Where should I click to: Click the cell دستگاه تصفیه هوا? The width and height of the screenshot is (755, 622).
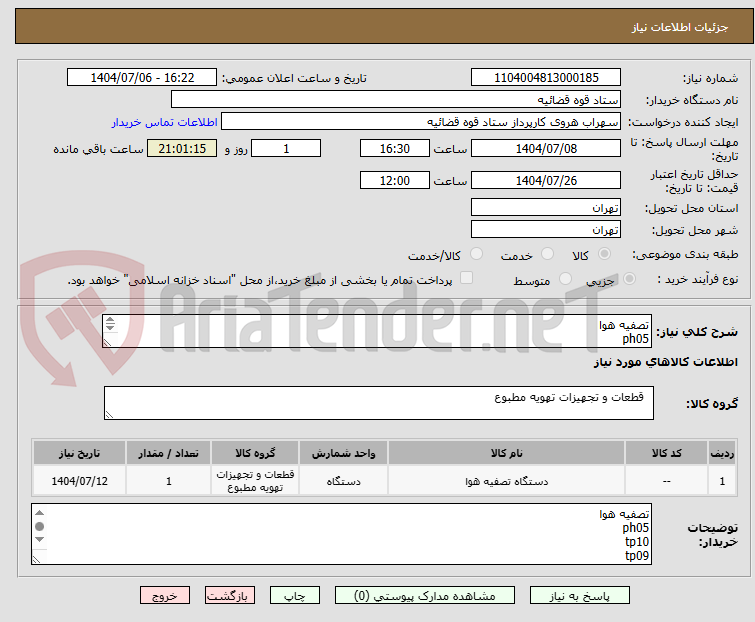[x=507, y=481]
